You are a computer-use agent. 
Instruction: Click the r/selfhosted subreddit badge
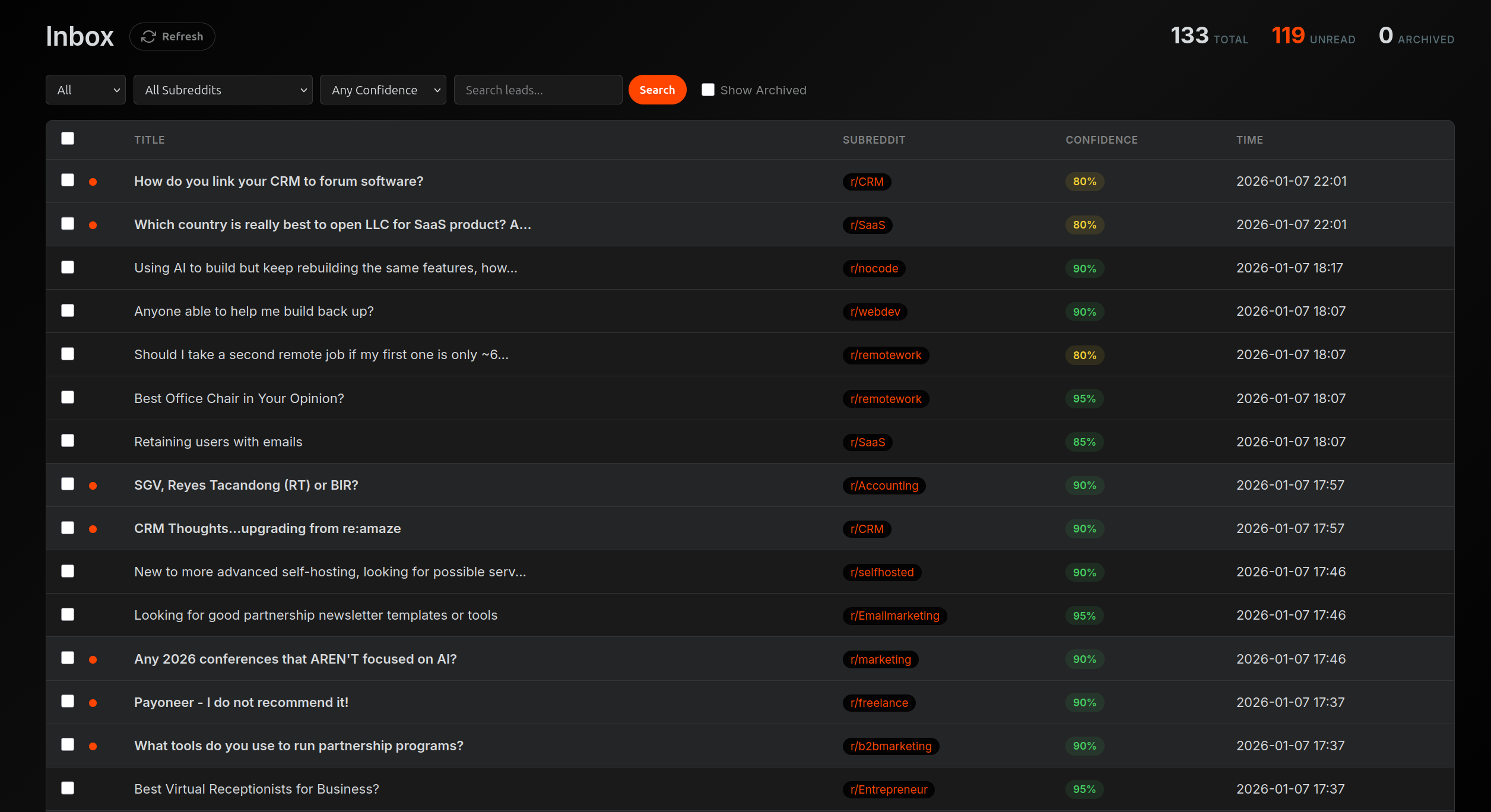pos(881,572)
